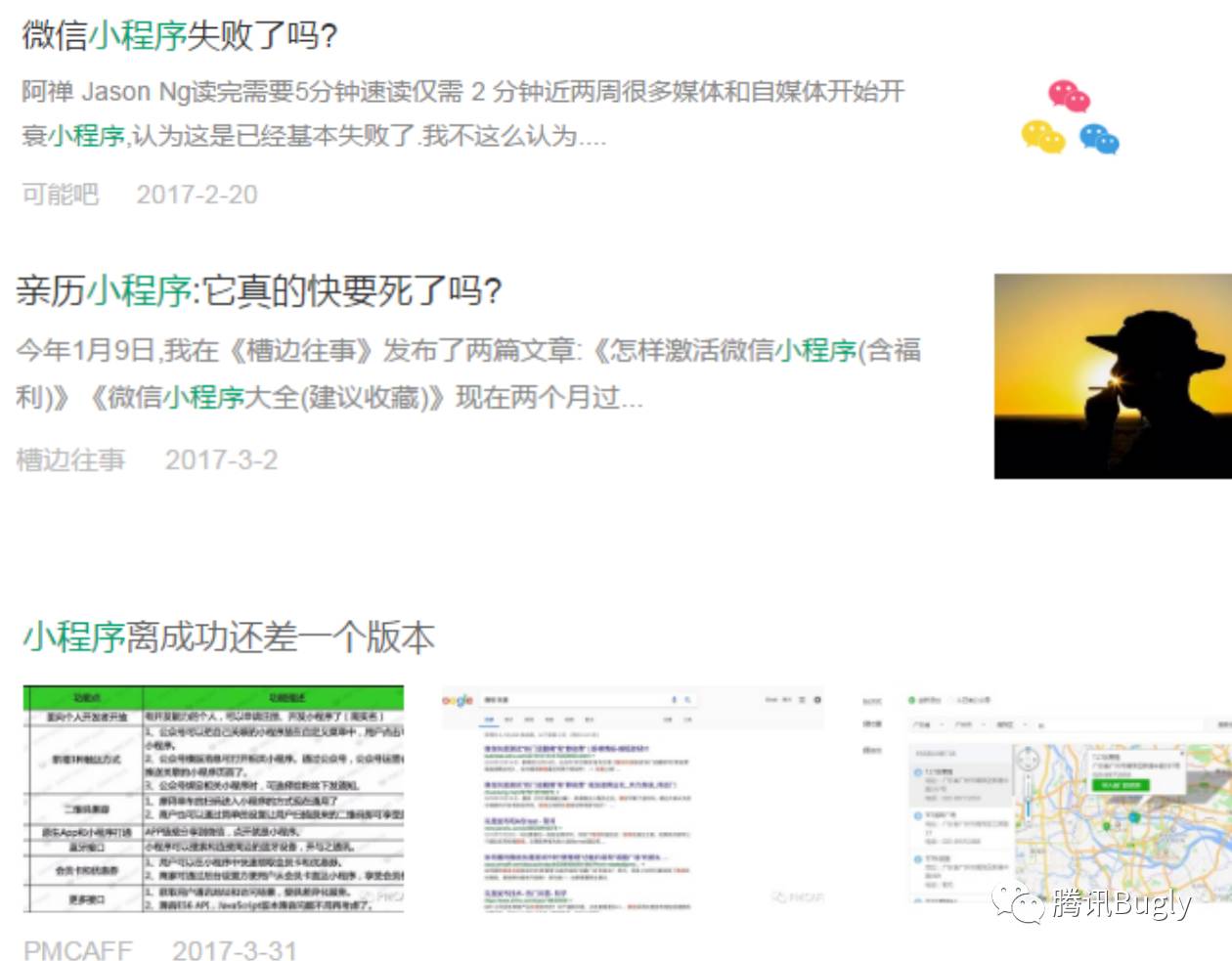Click the source name '可能吧'
The image size is (1232, 961).
point(60,195)
